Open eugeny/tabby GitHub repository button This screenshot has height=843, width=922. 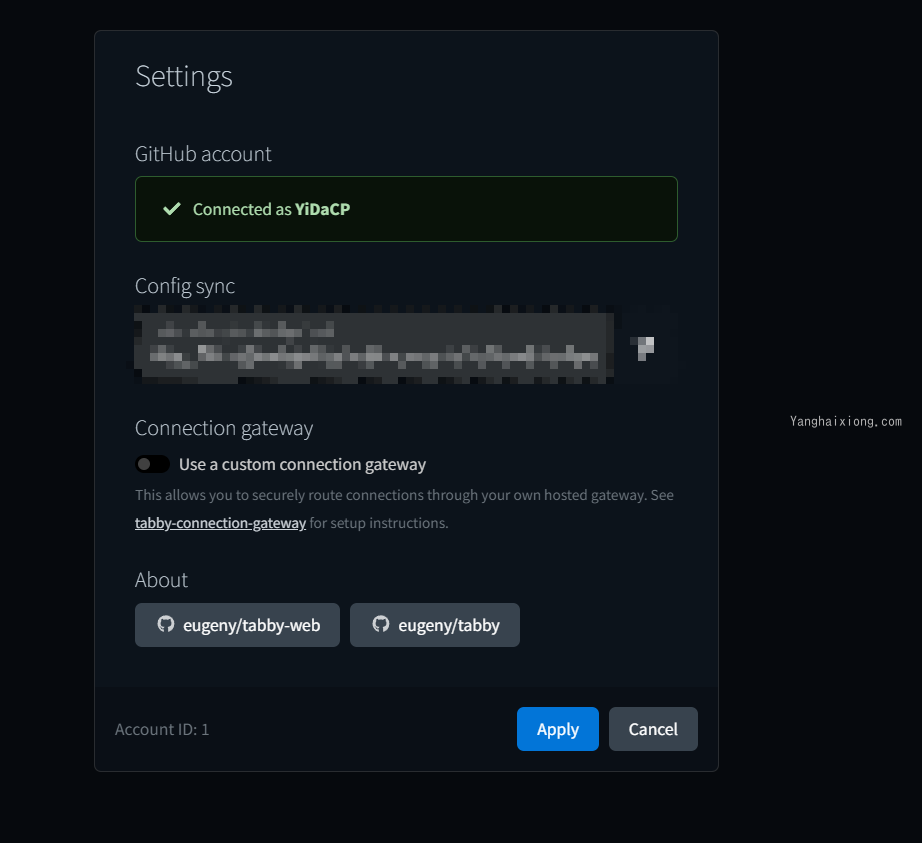pyautogui.click(x=435, y=625)
